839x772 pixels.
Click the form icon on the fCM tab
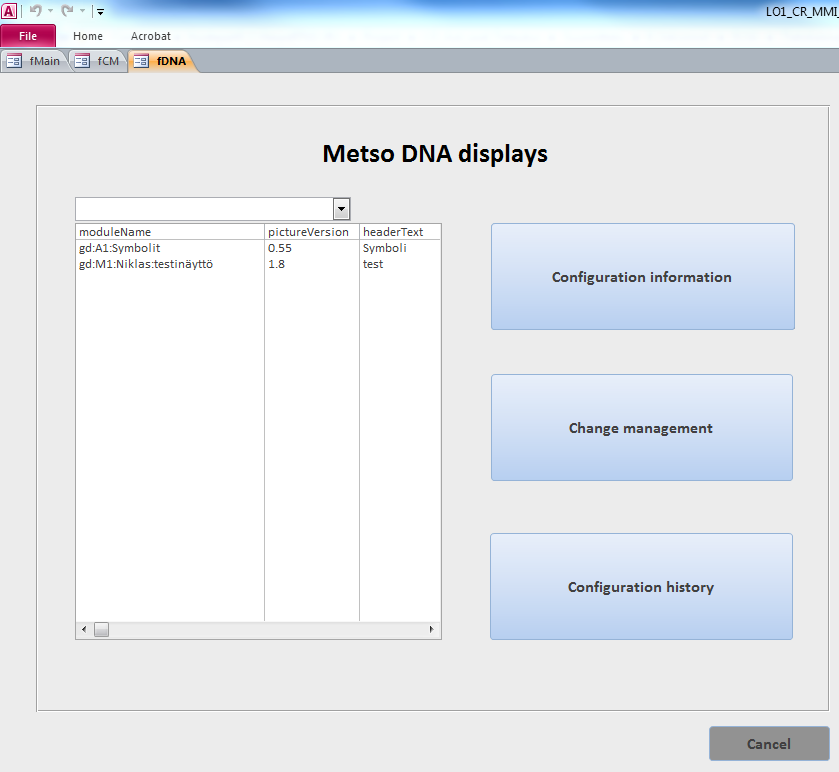tap(82, 61)
